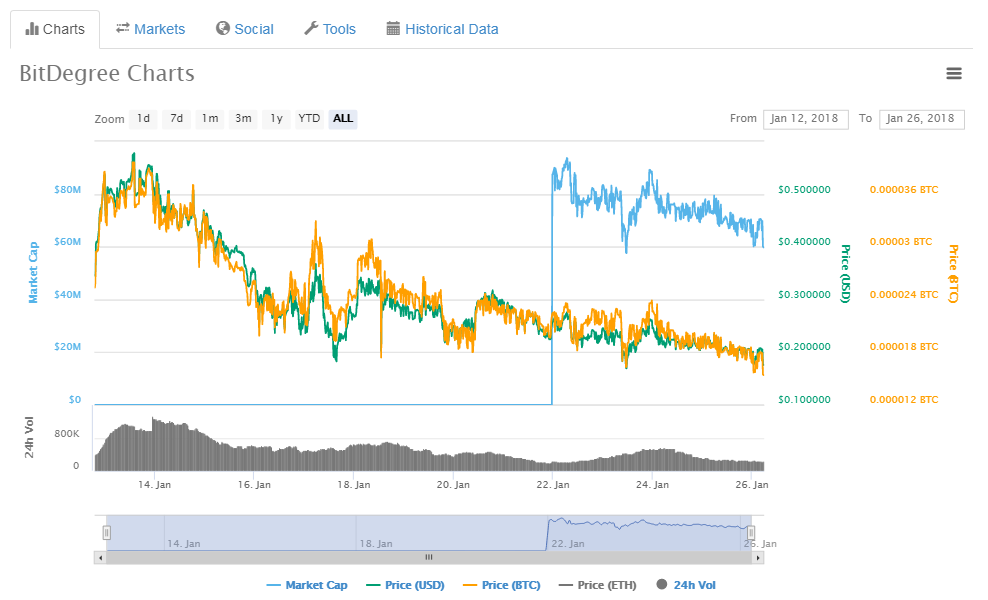Click the exchange arrows icon beside Markets
This screenshot has width=988, height=600.
[x=123, y=28]
